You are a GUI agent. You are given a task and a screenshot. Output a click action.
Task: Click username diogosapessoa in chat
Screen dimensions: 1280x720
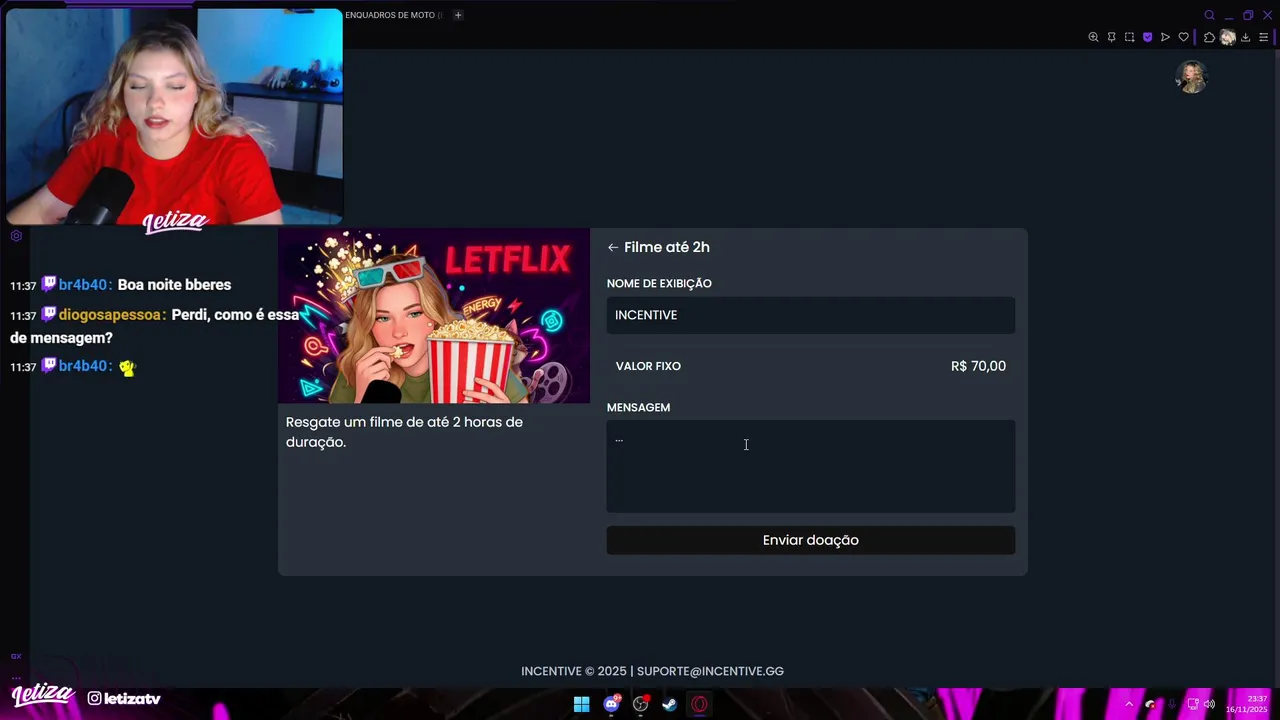coord(111,315)
